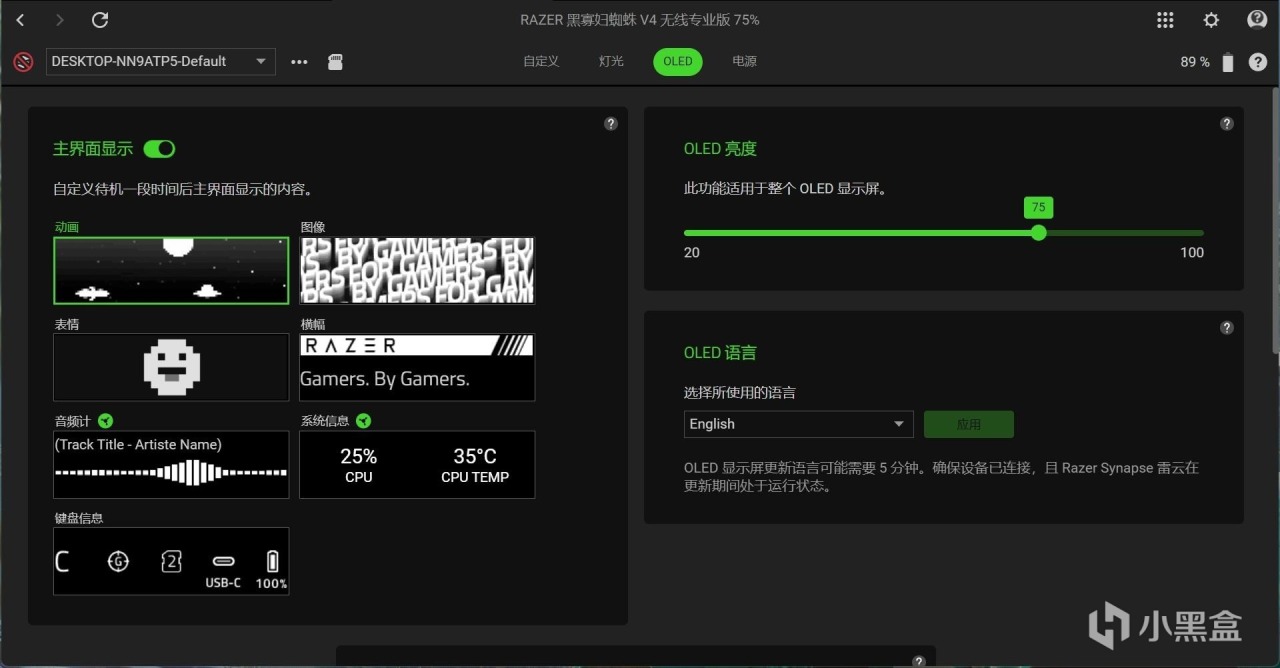The width and height of the screenshot is (1280, 668).
Task: Select the 横幅 Razer banner thumbnail
Action: coord(417,367)
